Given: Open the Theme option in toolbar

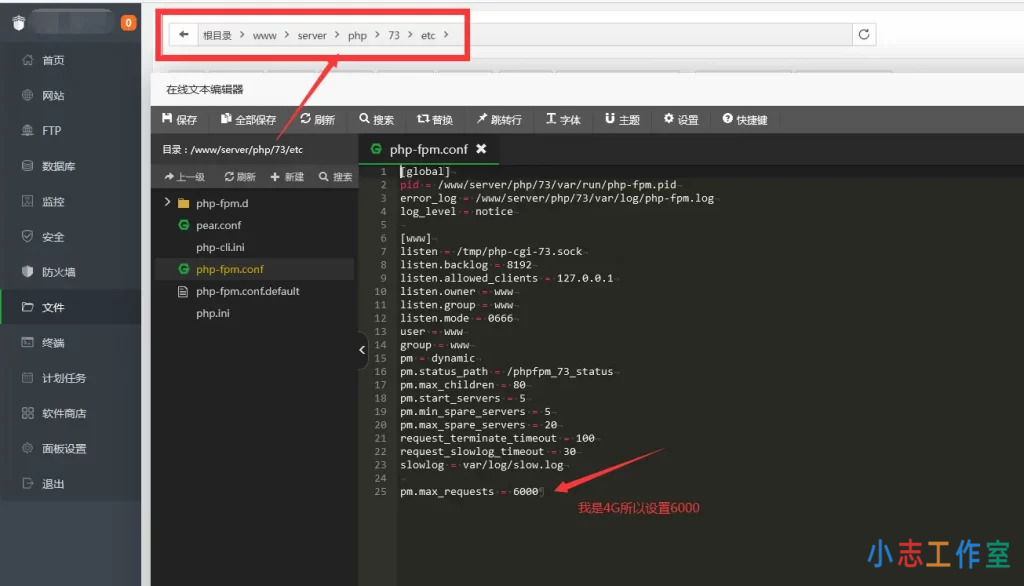Looking at the screenshot, I should coord(622,120).
